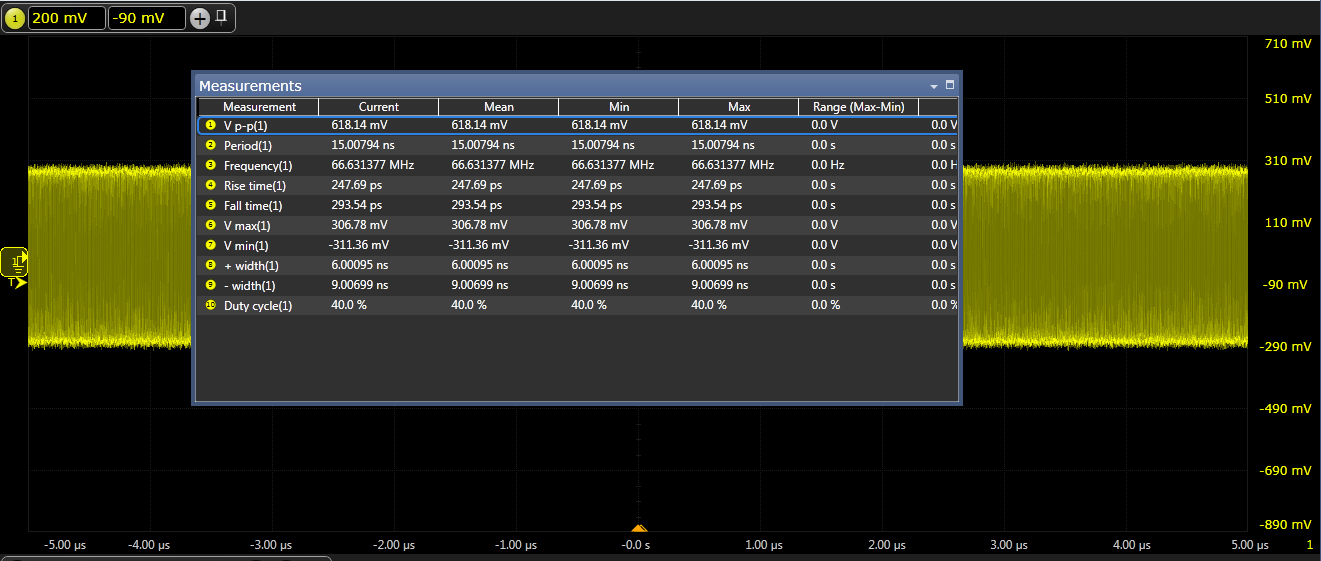
Task: Click the plus add channel icon
Action: point(200,18)
